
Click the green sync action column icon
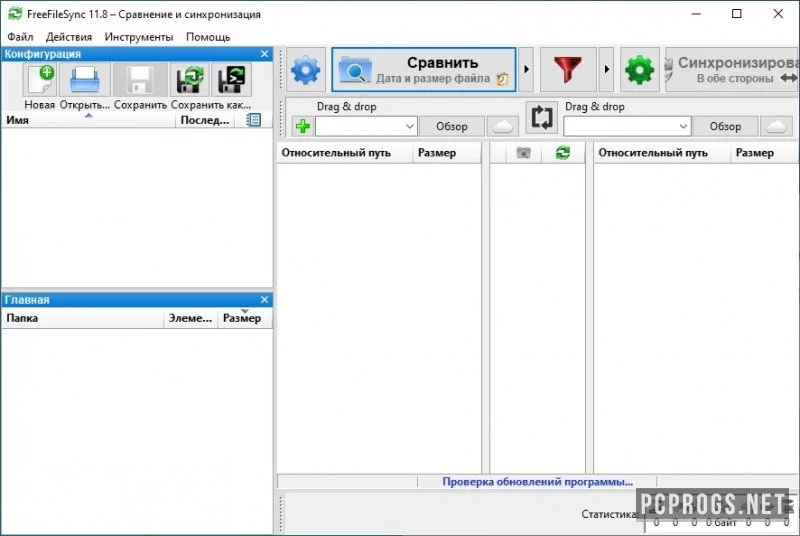[x=563, y=152]
